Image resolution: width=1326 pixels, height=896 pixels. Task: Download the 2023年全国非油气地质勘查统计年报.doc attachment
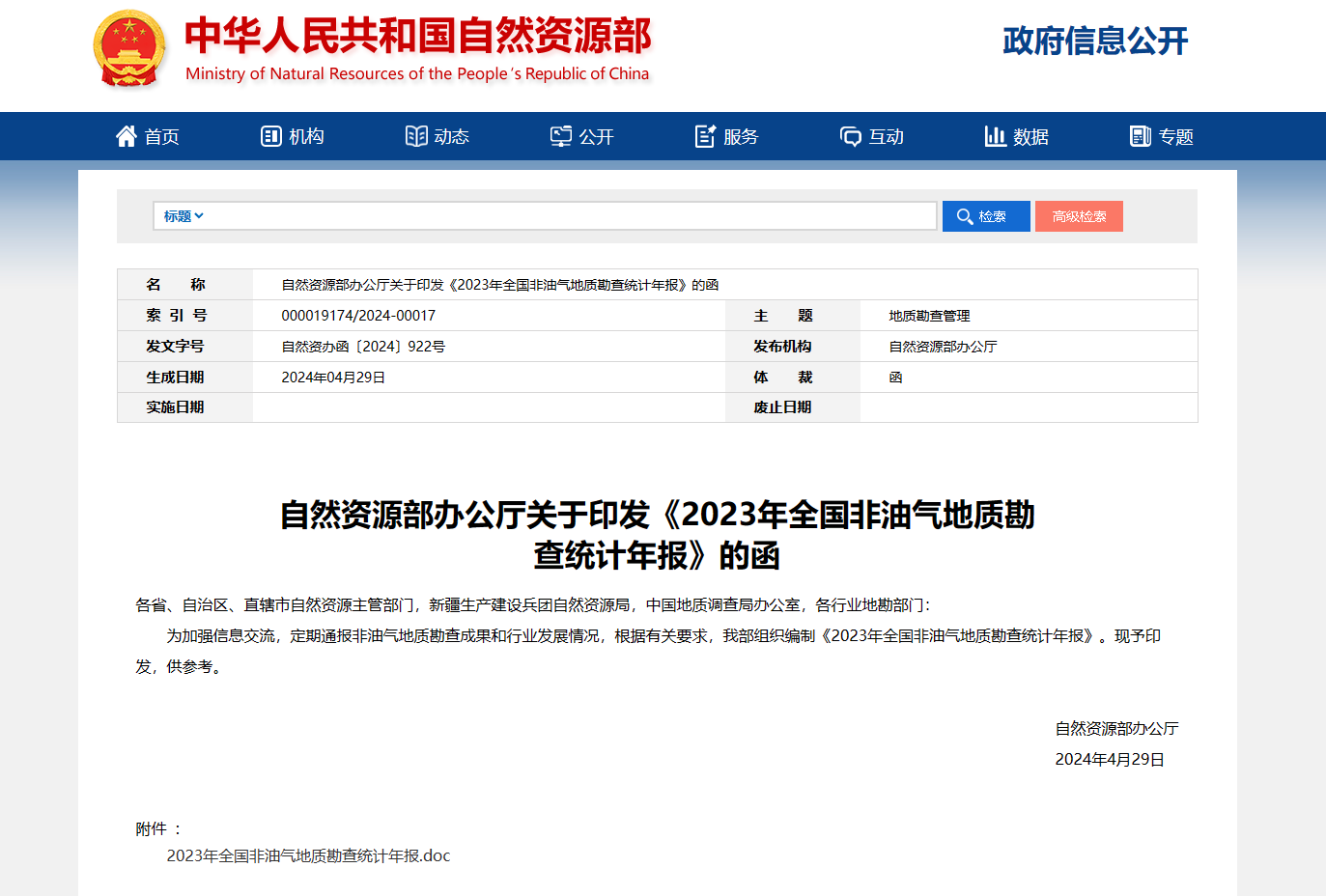pyautogui.click(x=308, y=855)
